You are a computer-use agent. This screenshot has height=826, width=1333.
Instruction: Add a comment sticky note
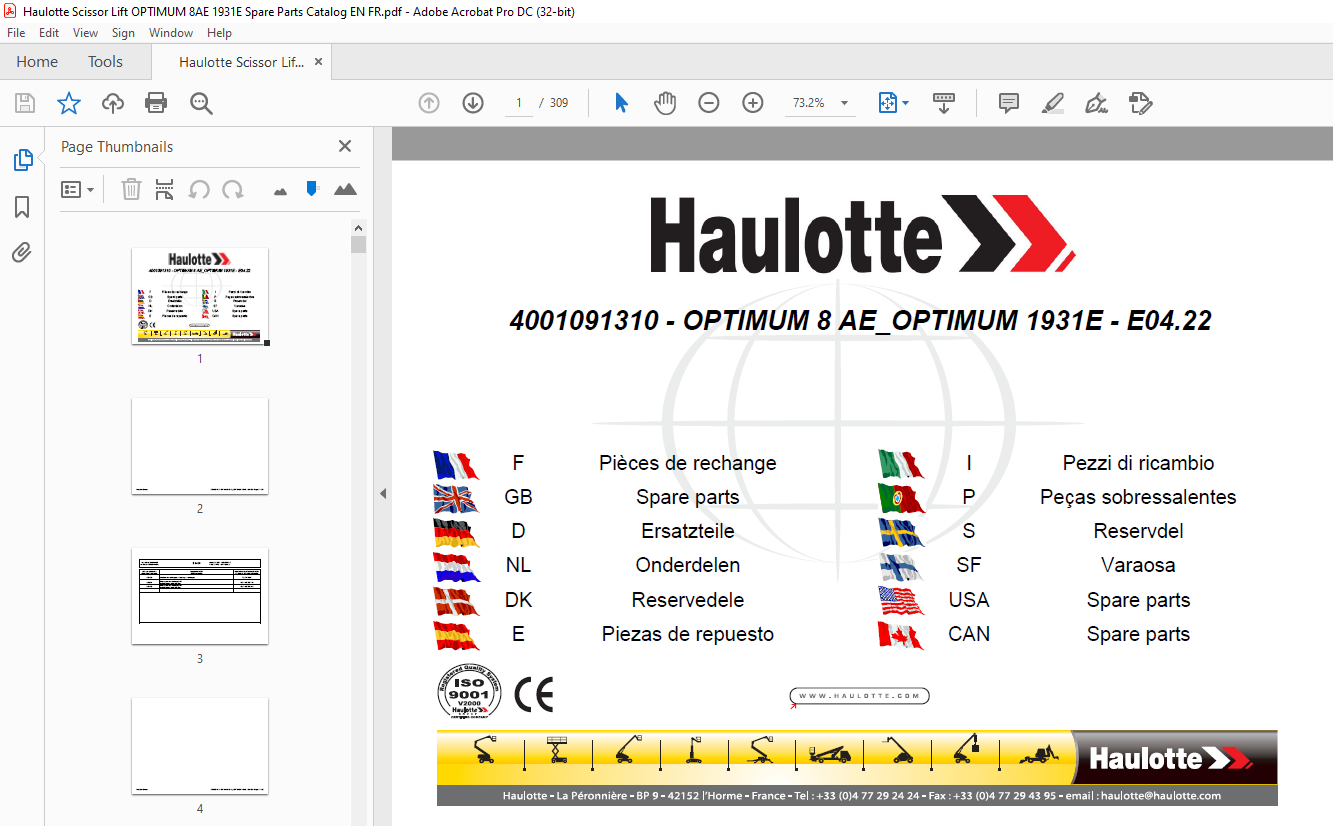pos(1009,103)
